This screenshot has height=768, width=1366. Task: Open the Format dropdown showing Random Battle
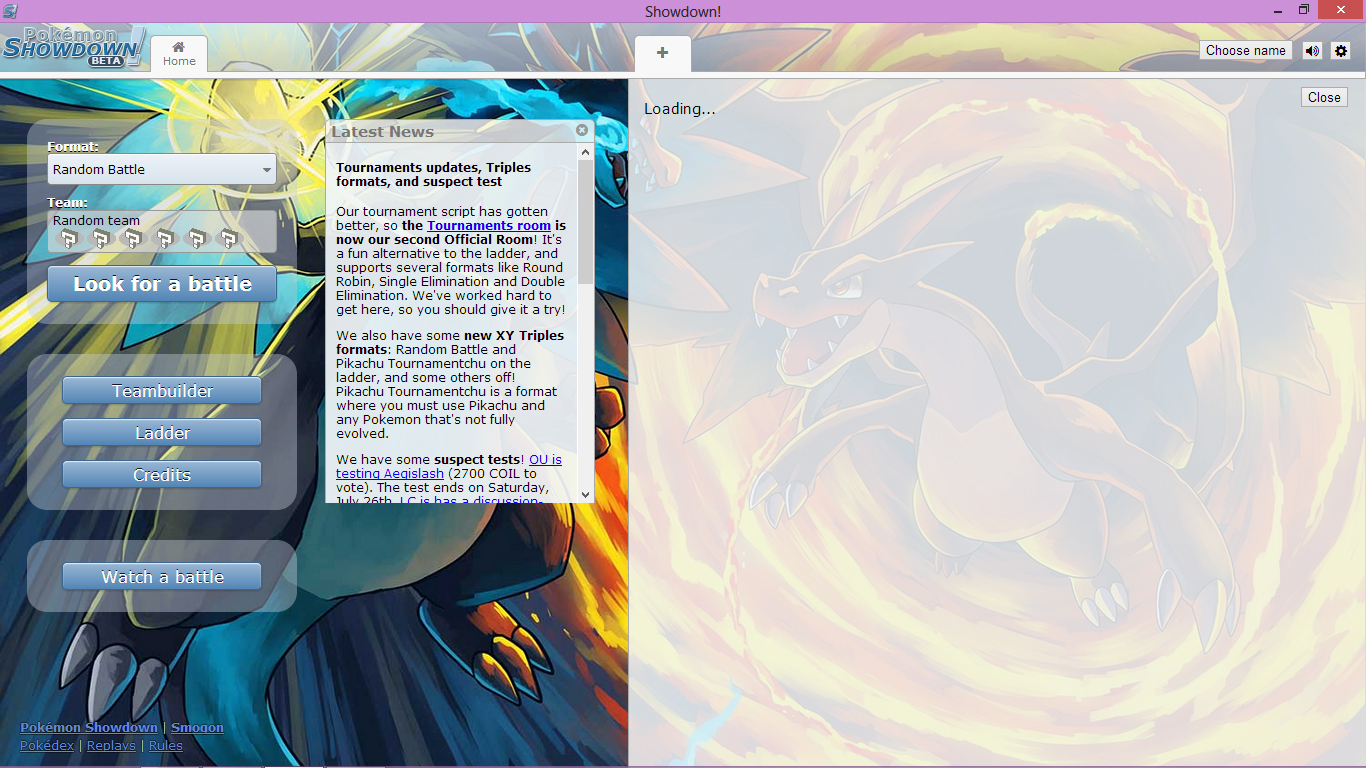click(162, 169)
